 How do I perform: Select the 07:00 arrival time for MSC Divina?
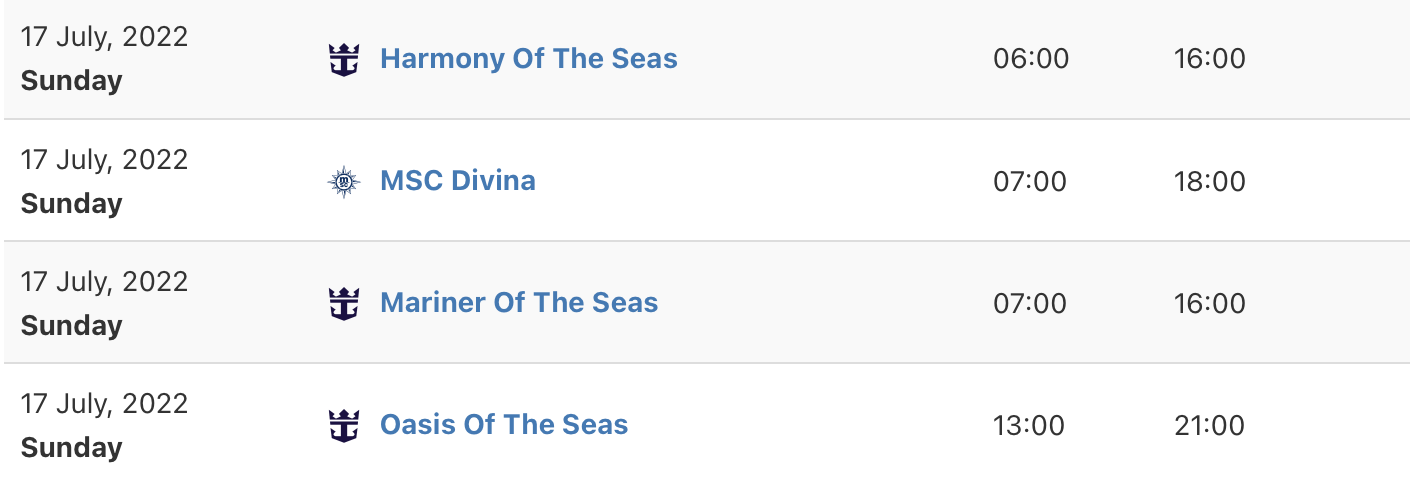tap(1030, 182)
